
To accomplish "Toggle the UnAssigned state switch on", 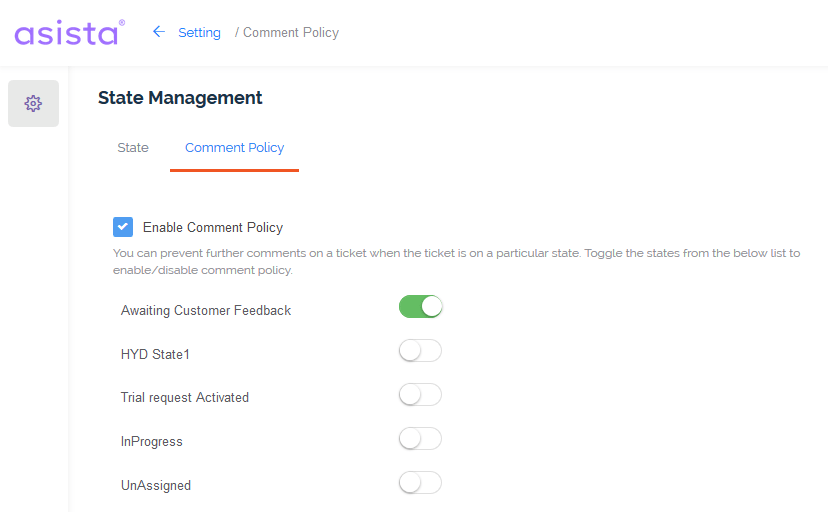I will [x=420, y=483].
